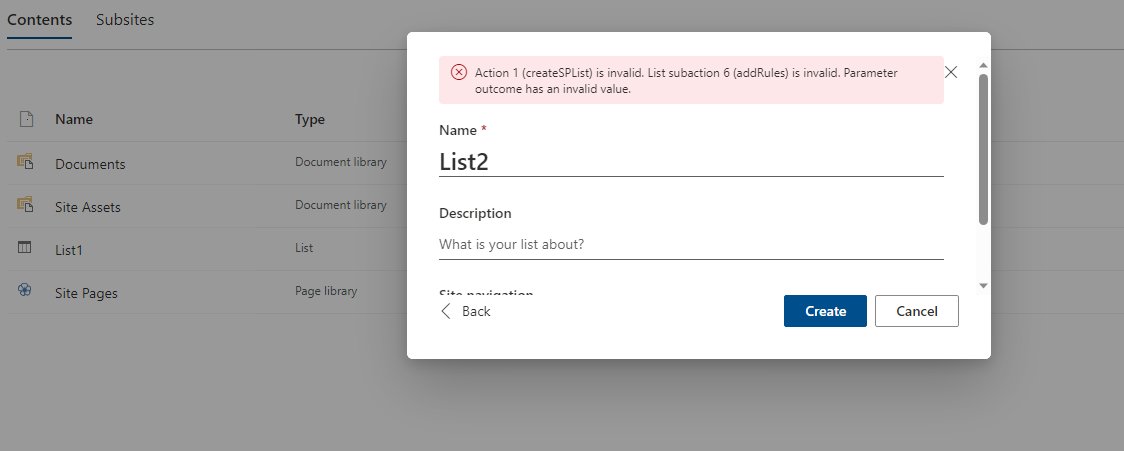
Task: Click the Document library type for Documents
Action: (x=340, y=162)
